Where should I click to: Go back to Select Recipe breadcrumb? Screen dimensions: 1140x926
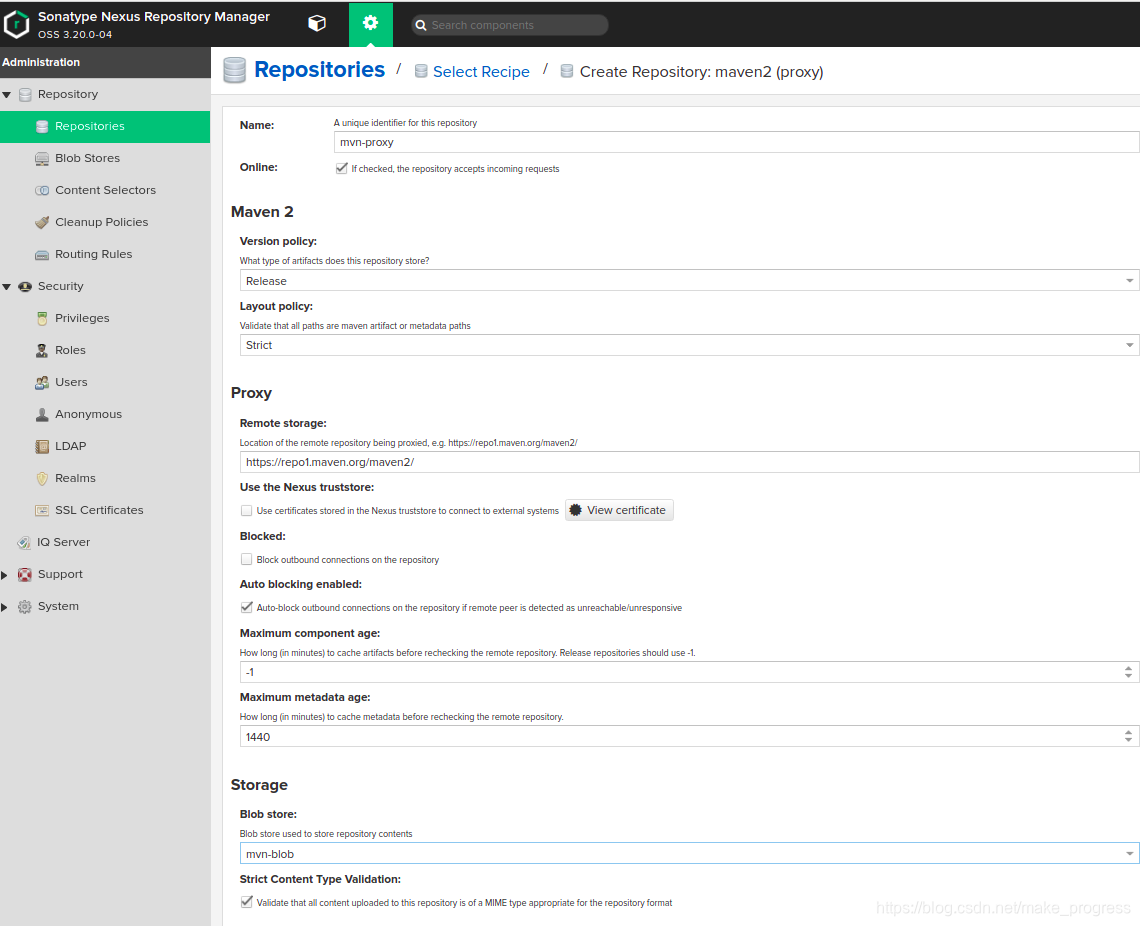(481, 71)
